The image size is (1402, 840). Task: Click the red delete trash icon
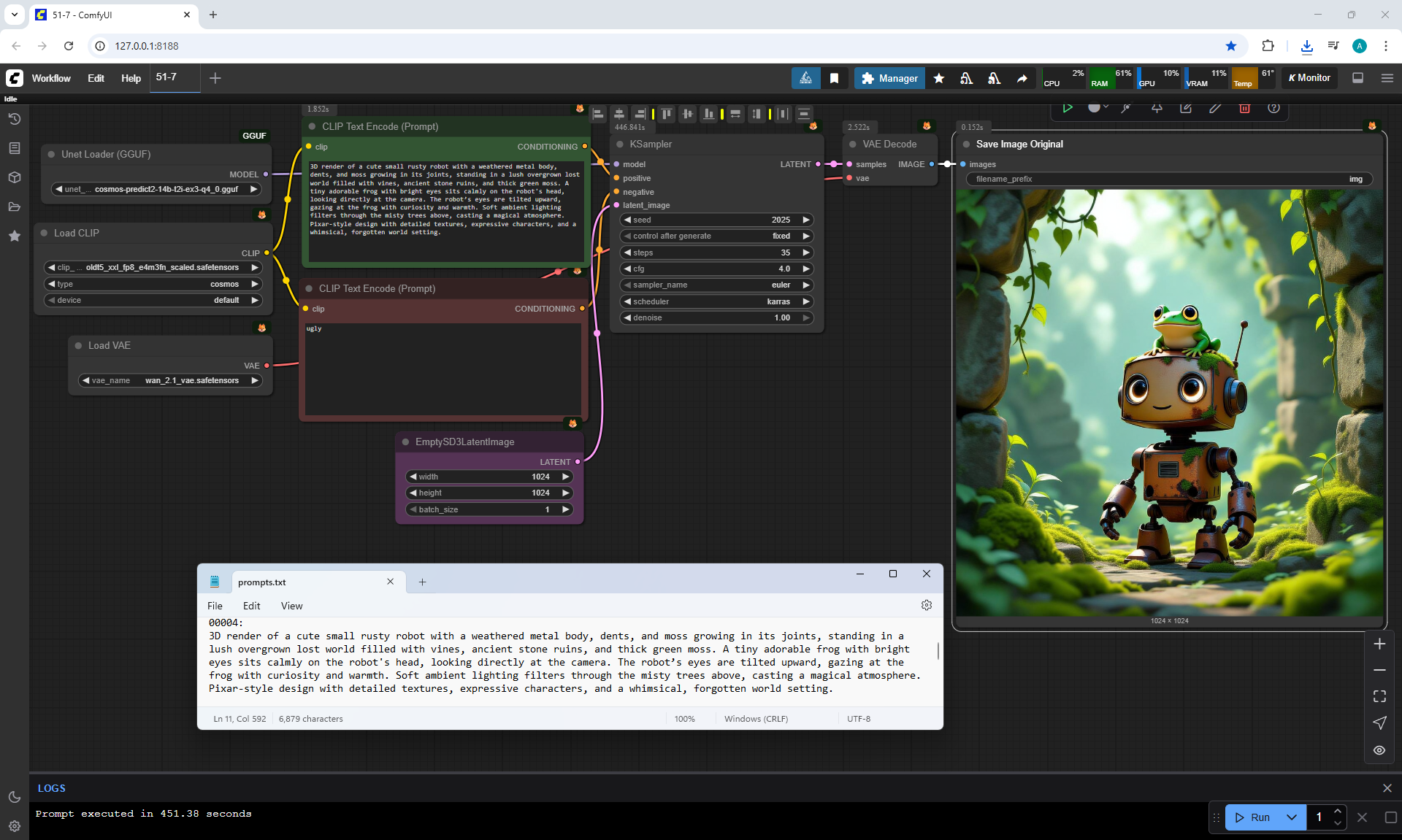[1244, 108]
